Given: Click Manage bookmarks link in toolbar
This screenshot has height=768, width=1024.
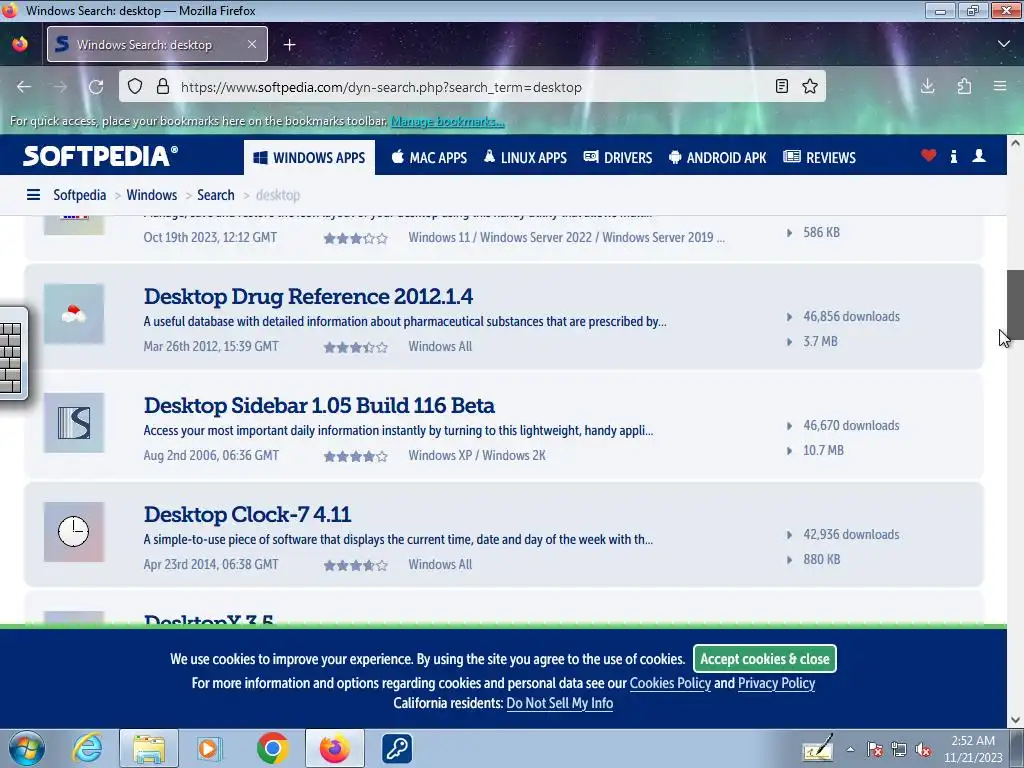Looking at the screenshot, I should (x=447, y=121).
